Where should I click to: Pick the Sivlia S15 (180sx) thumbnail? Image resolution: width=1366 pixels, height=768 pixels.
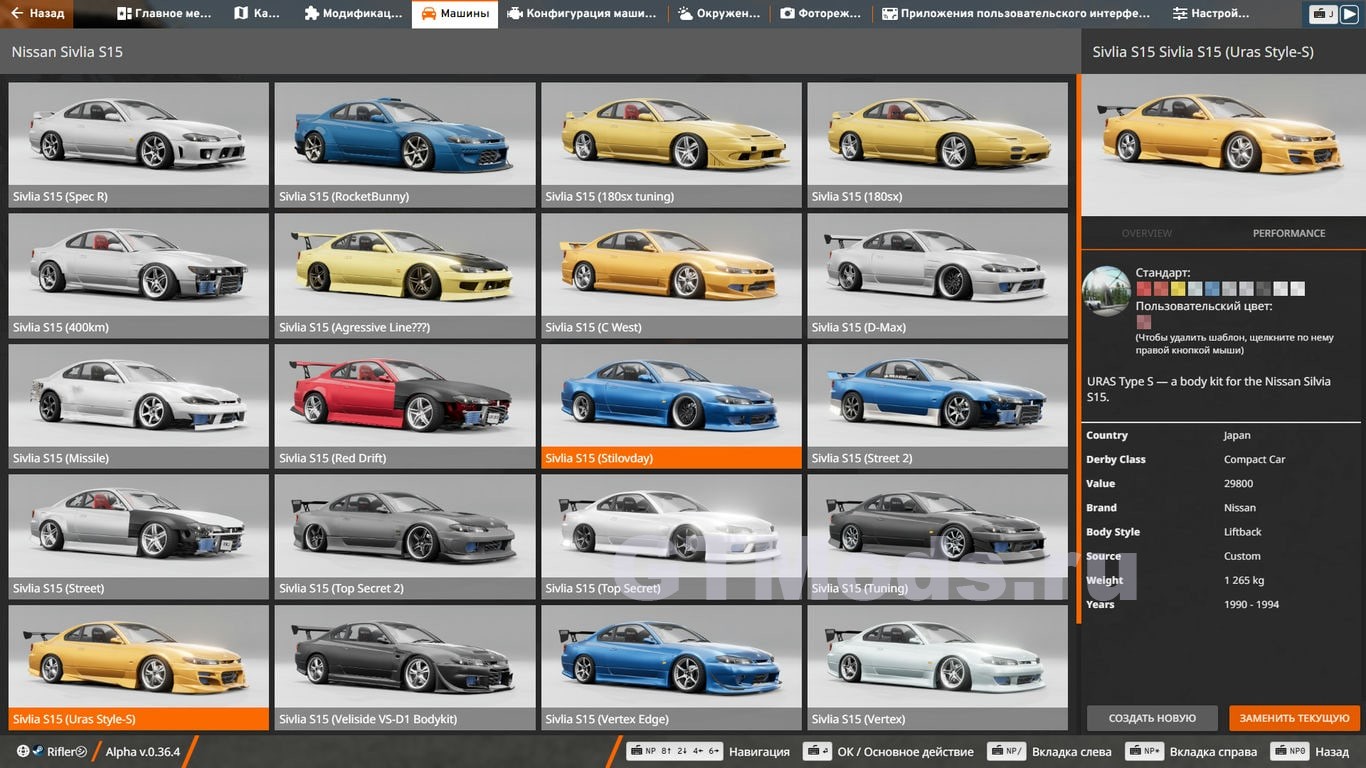(x=937, y=145)
